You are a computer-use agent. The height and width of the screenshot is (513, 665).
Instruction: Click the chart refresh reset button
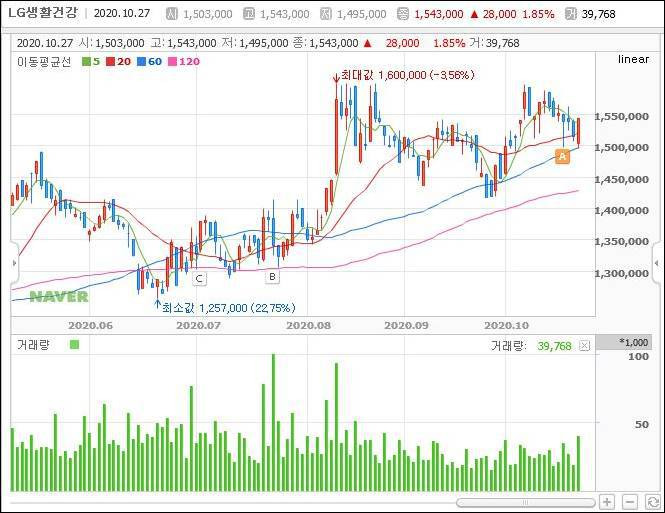(x=653, y=502)
